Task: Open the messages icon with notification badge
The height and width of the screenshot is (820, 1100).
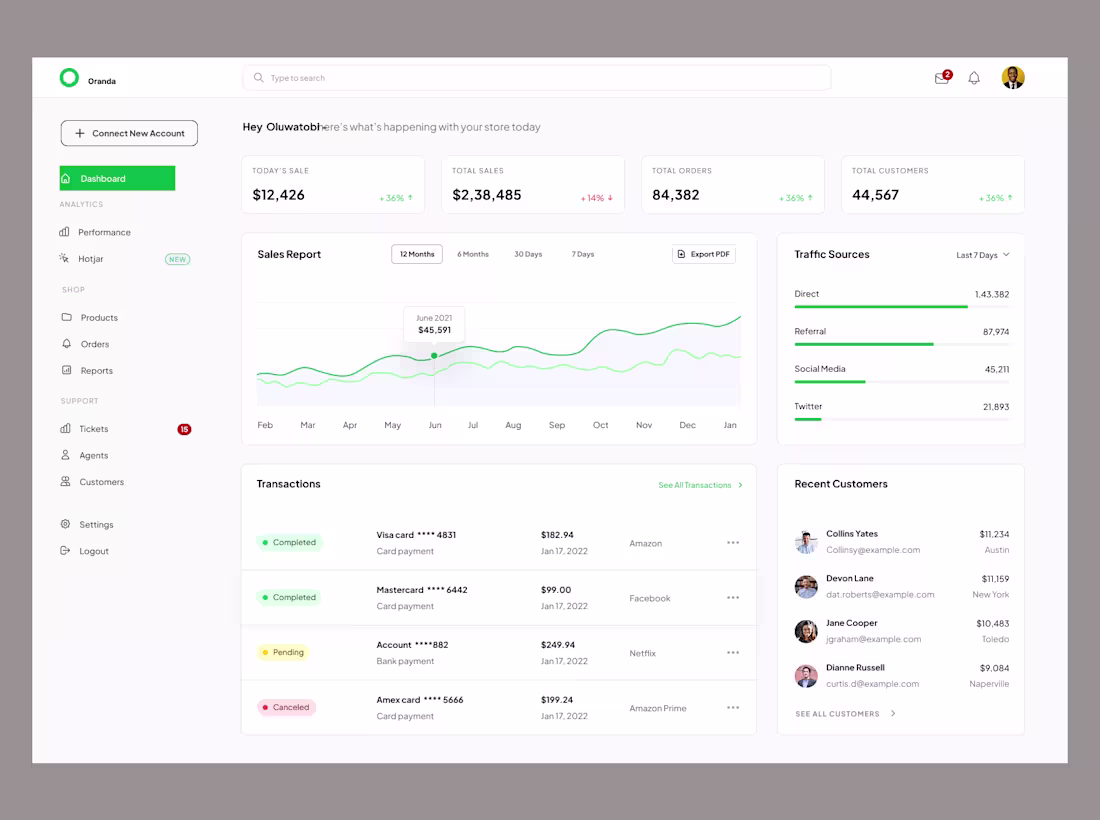Action: click(x=940, y=77)
